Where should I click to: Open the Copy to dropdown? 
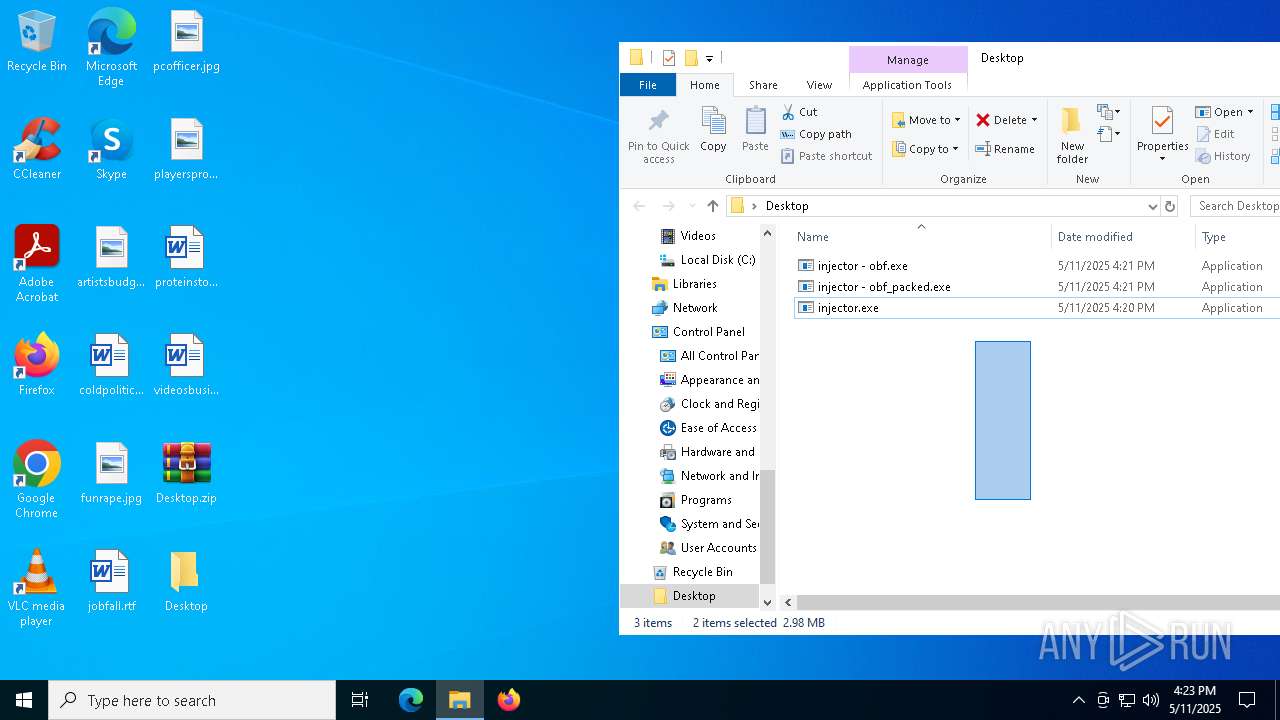(925, 149)
